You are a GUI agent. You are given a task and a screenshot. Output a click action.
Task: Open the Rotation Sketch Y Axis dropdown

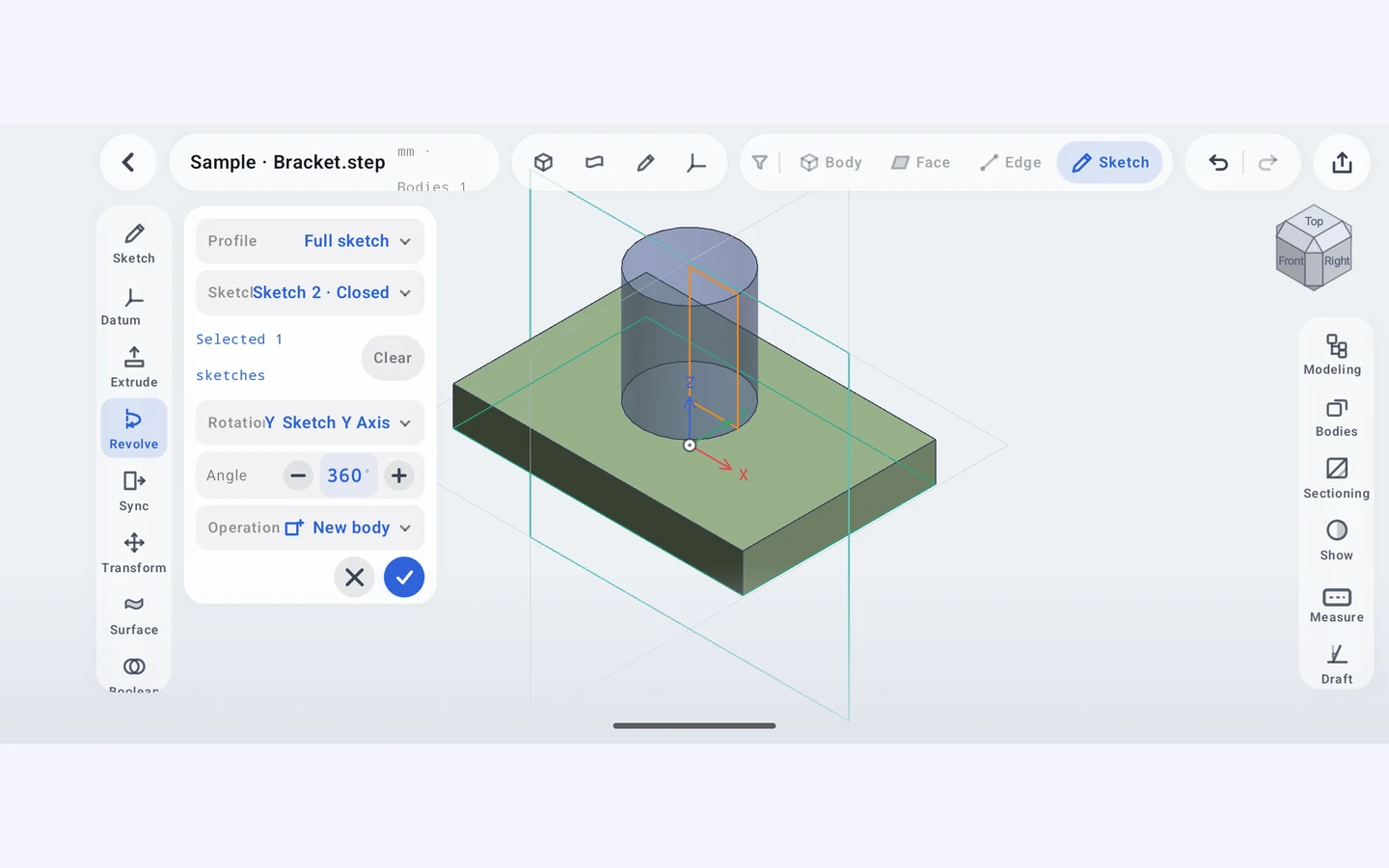310,422
